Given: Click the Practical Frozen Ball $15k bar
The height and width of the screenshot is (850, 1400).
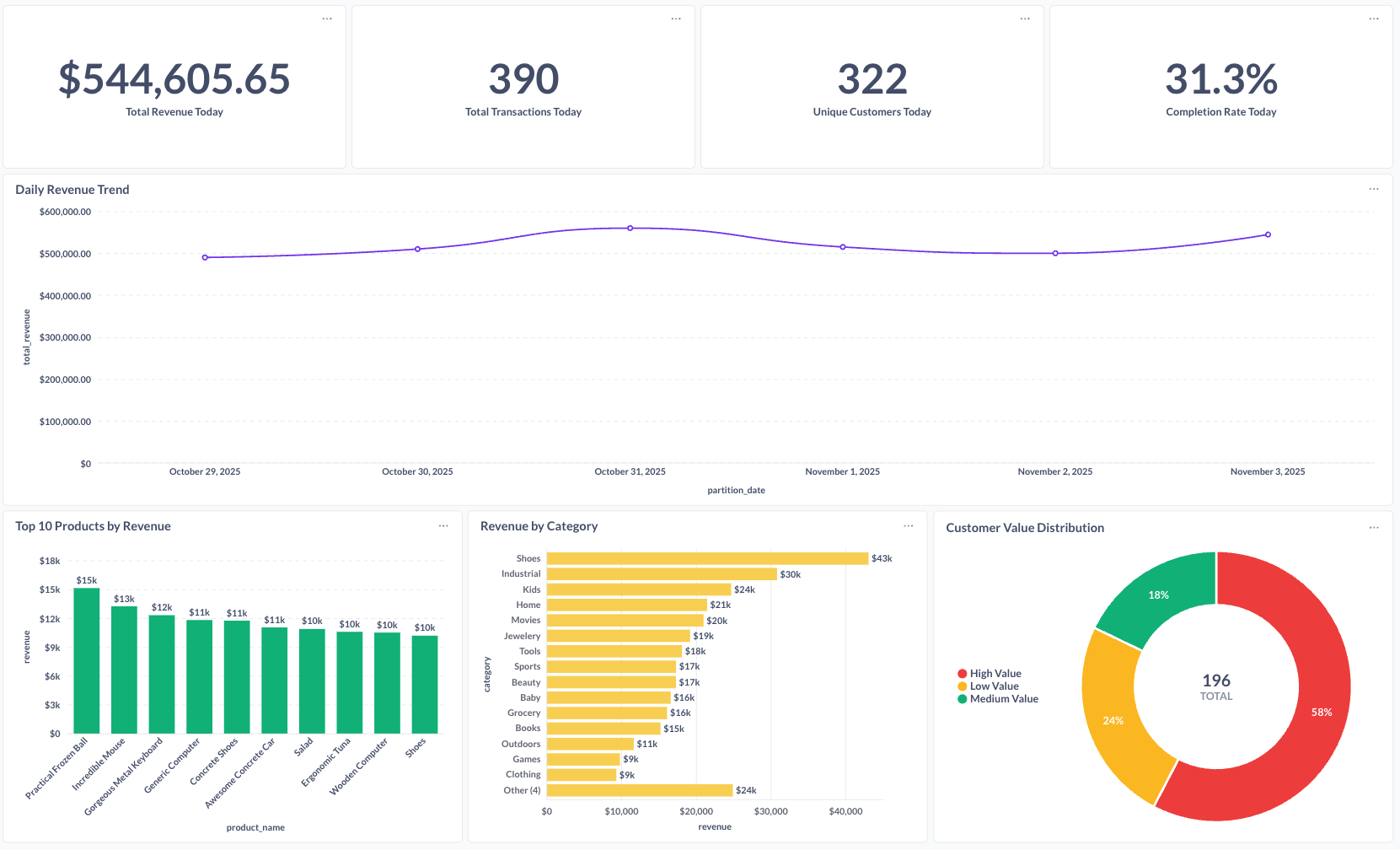Looking at the screenshot, I should [x=87, y=660].
